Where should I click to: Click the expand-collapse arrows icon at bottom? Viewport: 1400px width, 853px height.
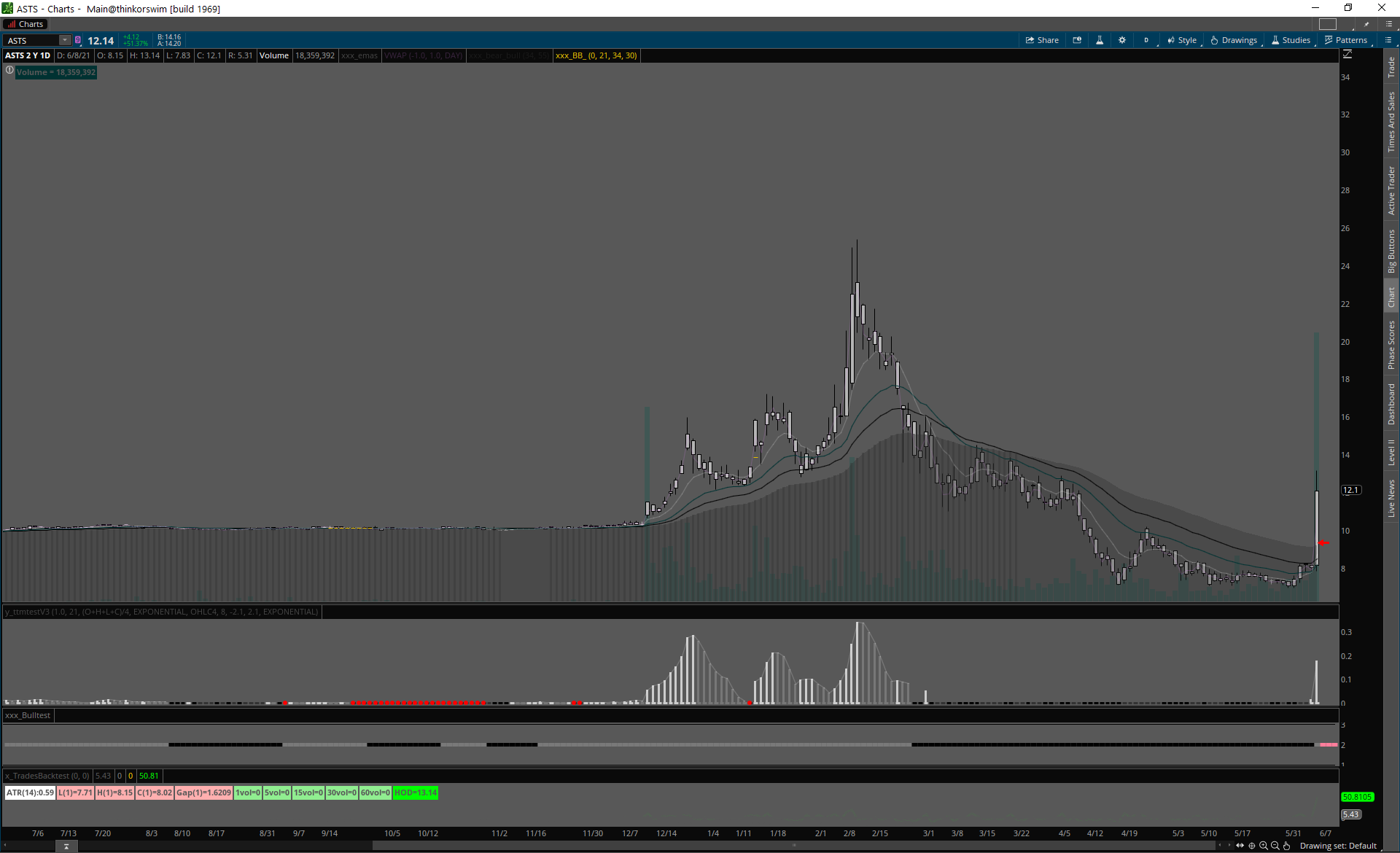(x=1240, y=846)
